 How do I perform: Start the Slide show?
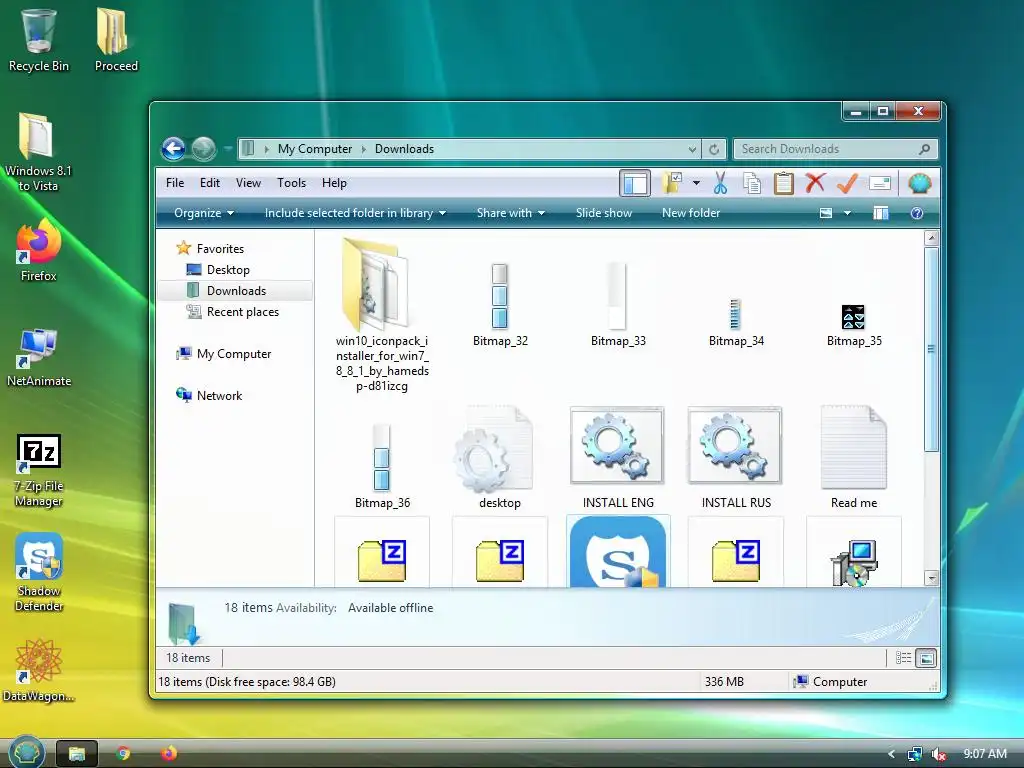pyautogui.click(x=604, y=213)
